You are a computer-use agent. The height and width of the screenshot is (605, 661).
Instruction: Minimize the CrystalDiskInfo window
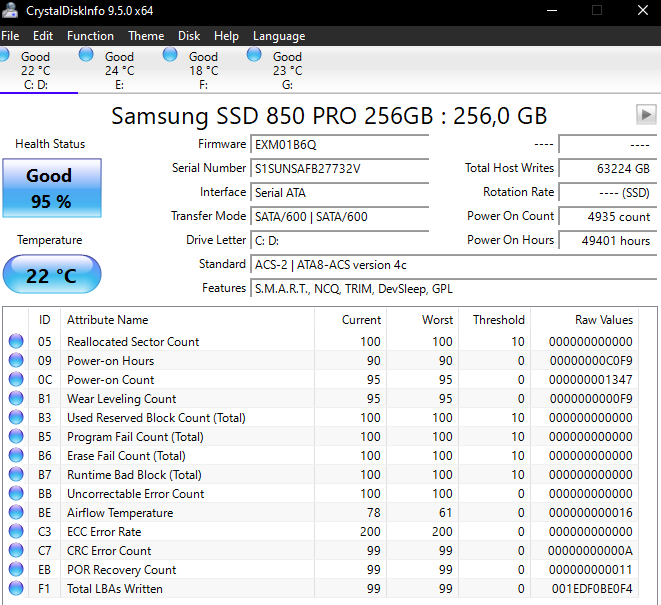[552, 10]
